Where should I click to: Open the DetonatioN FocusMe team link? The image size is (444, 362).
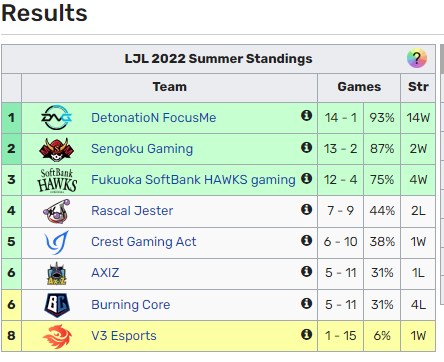click(154, 118)
